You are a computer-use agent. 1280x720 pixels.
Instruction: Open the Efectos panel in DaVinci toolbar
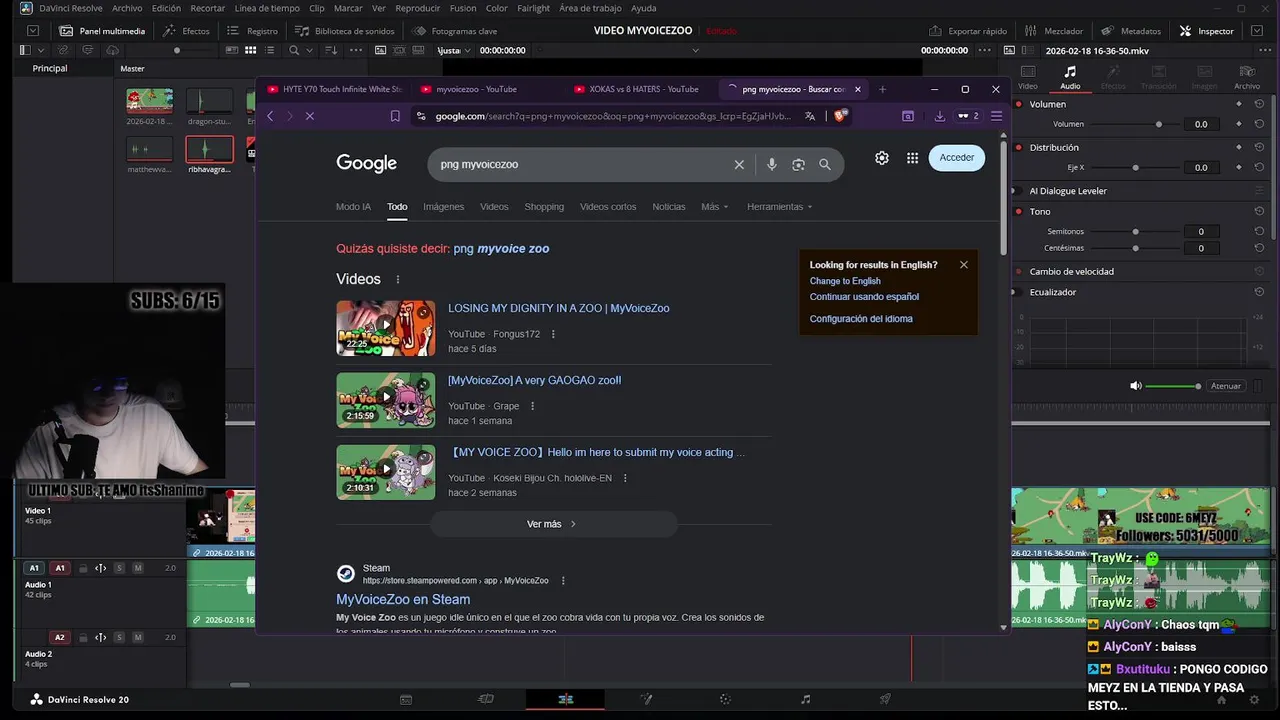[x=186, y=31]
